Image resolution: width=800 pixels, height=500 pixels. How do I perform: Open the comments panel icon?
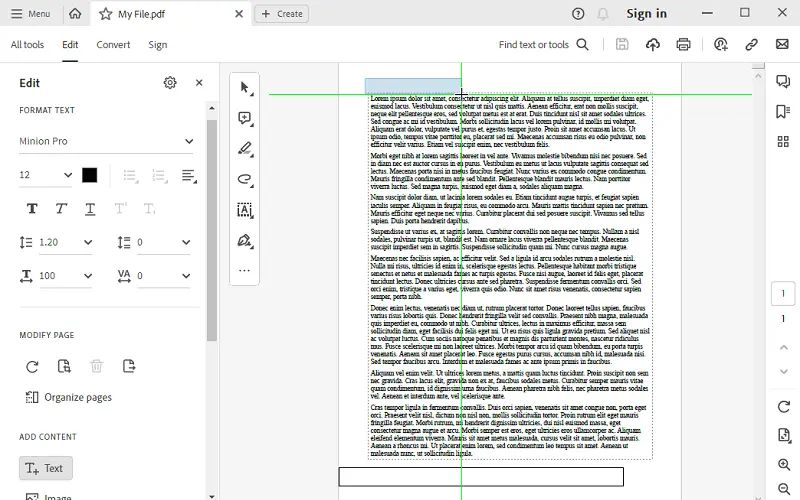(x=783, y=81)
